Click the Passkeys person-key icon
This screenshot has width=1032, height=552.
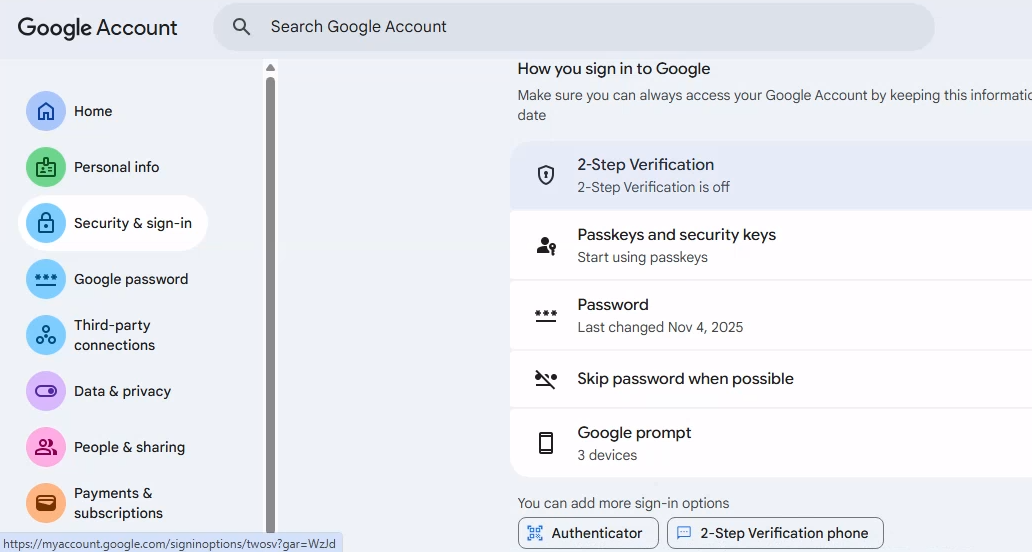(546, 245)
